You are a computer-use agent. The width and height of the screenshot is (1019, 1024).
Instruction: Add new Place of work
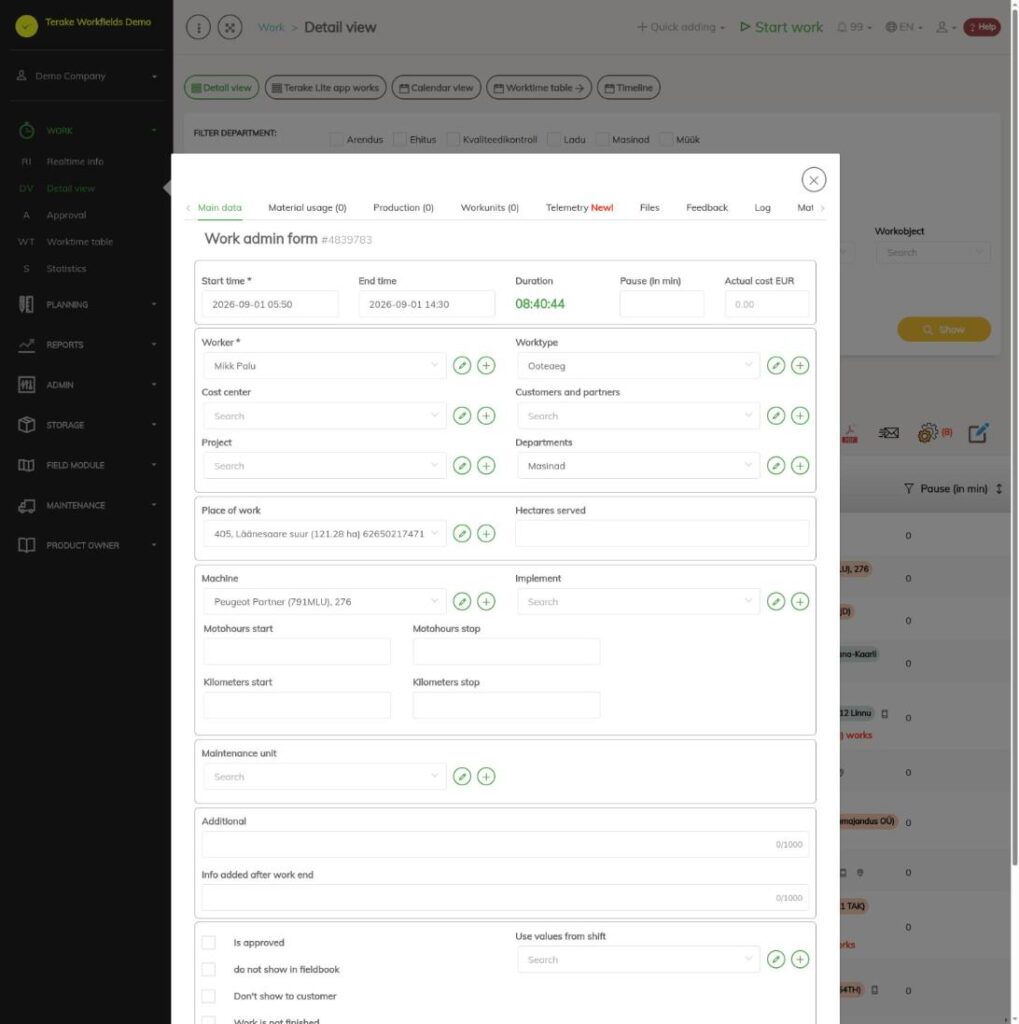tap(486, 534)
